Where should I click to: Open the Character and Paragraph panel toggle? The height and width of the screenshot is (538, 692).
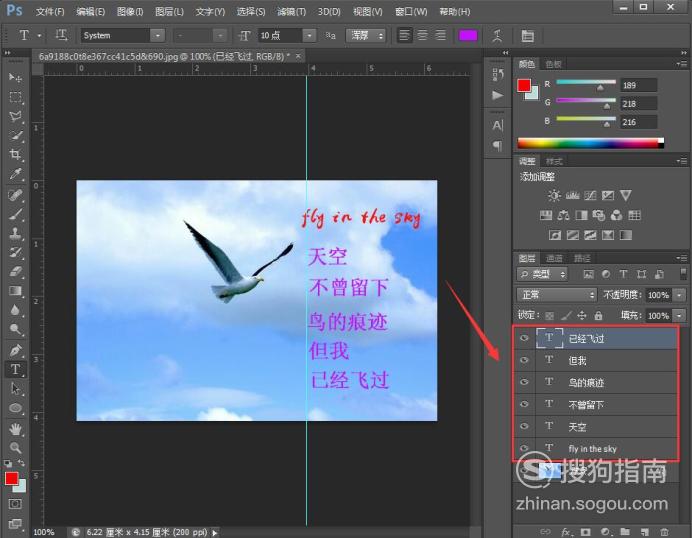coord(528,36)
